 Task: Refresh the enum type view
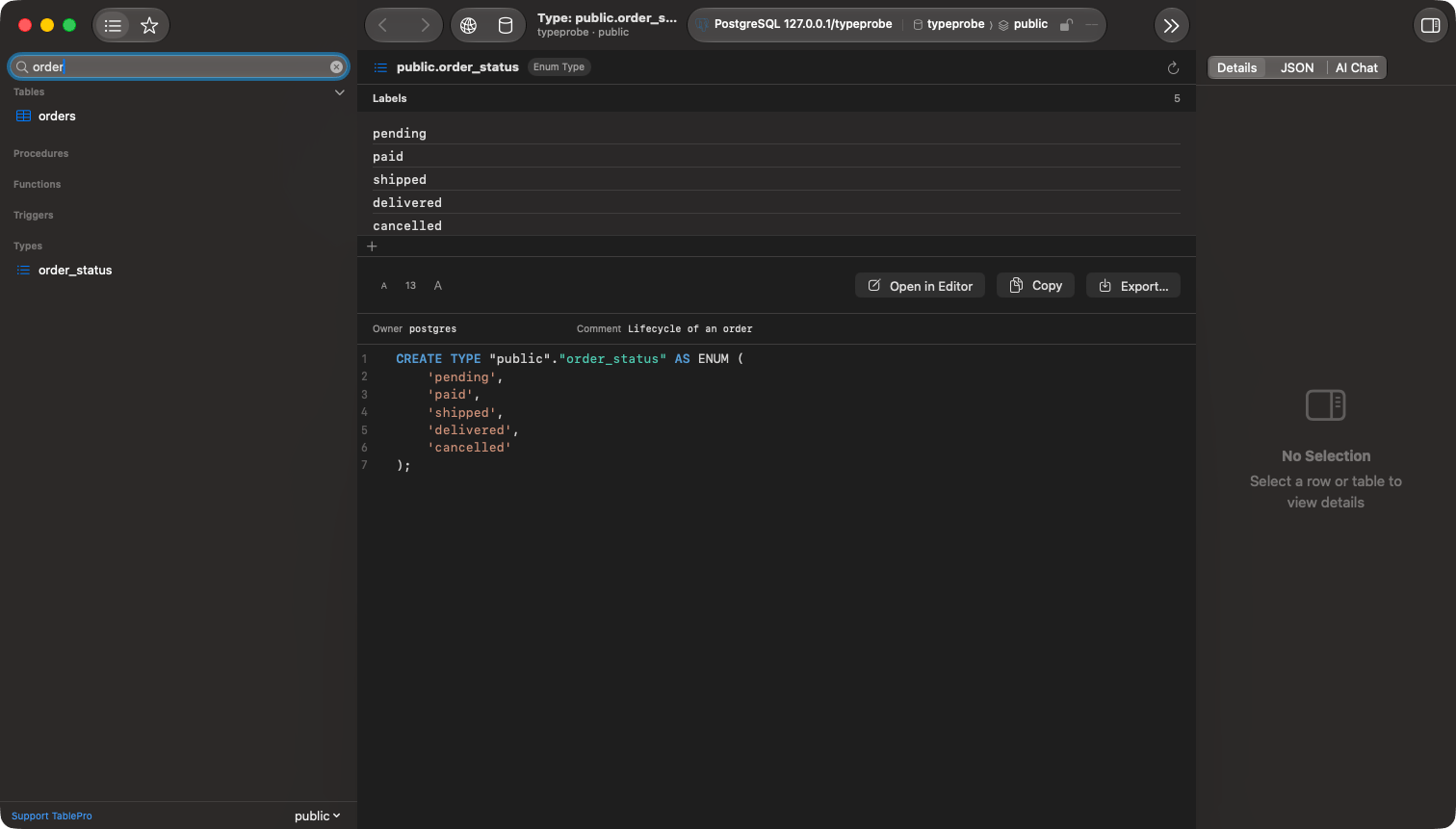click(x=1173, y=67)
